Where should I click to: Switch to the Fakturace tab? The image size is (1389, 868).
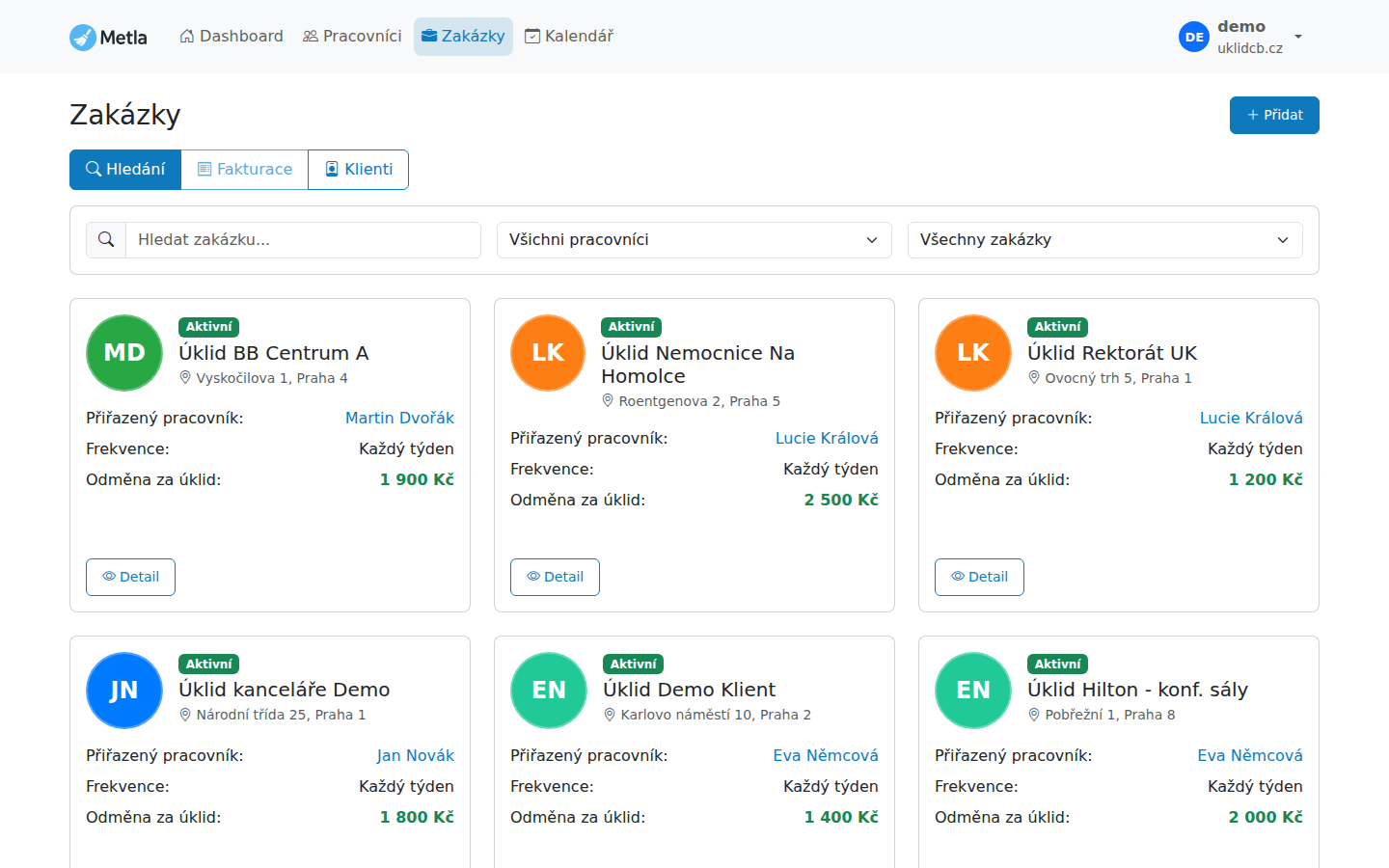click(x=245, y=170)
